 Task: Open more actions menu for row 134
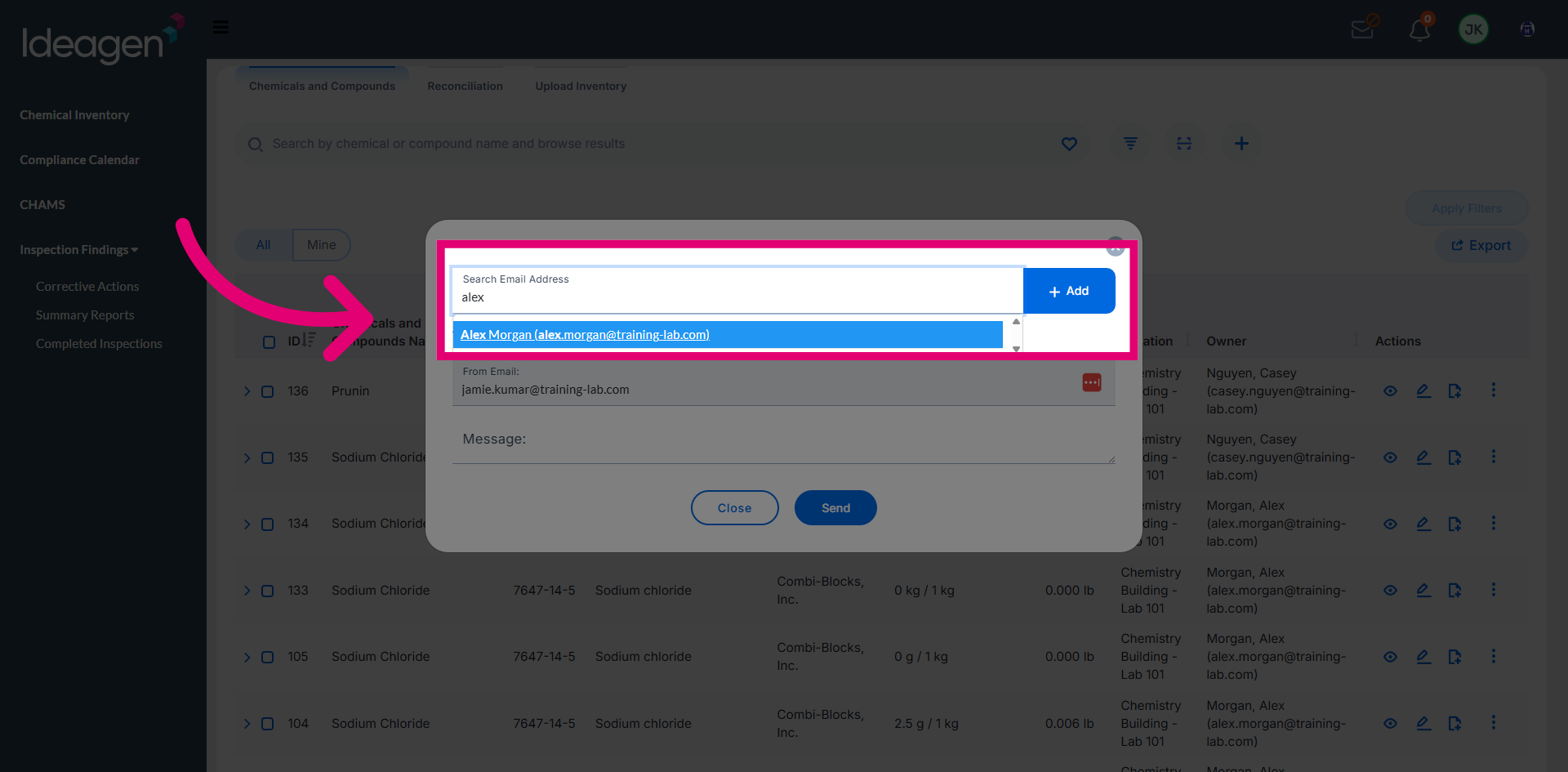tap(1494, 523)
